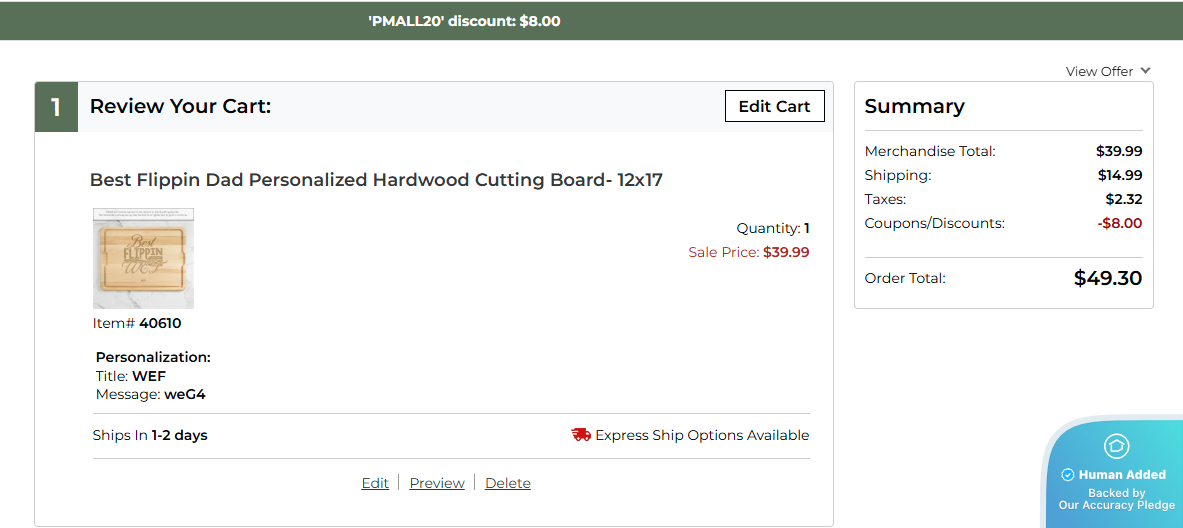
Task: Click the item number 40610
Action: click(160, 323)
